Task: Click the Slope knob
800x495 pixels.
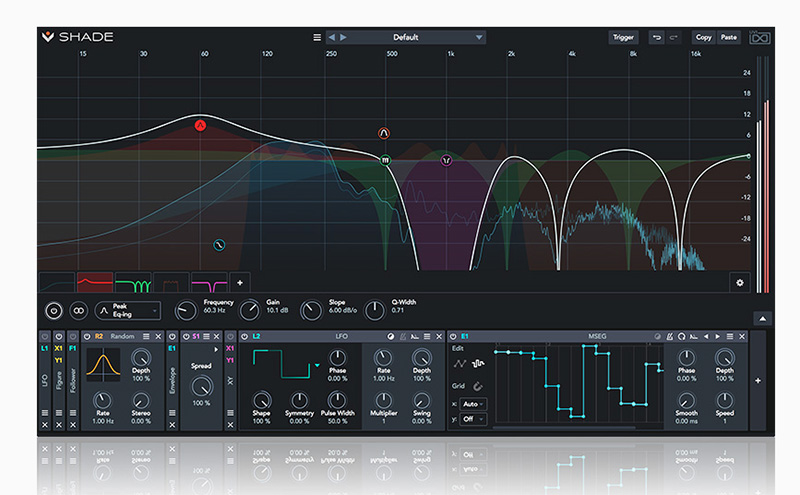Action: click(311, 311)
